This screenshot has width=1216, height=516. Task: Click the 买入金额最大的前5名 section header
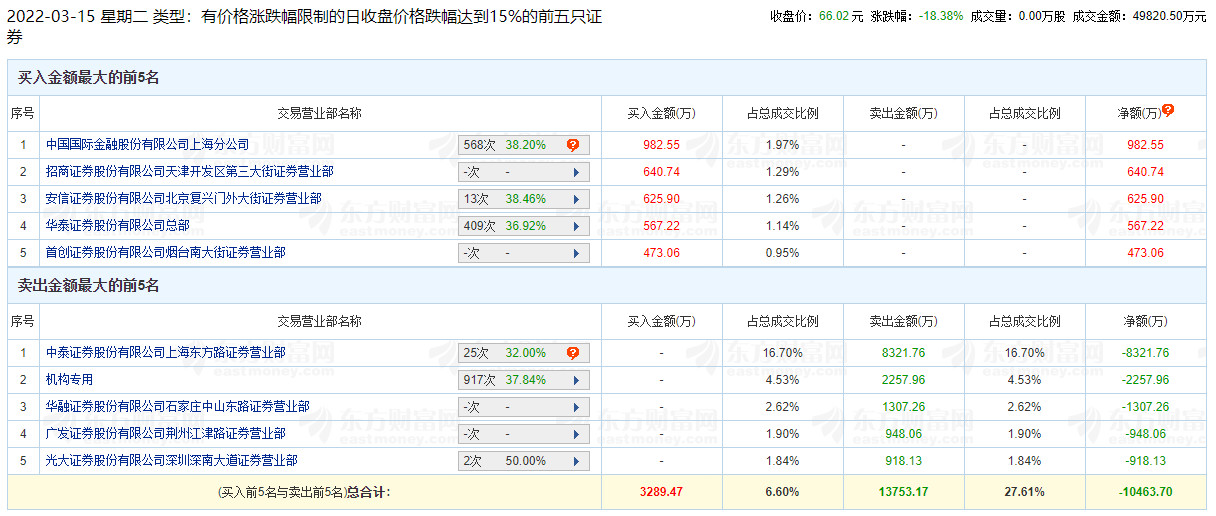pyautogui.click(x=88, y=77)
